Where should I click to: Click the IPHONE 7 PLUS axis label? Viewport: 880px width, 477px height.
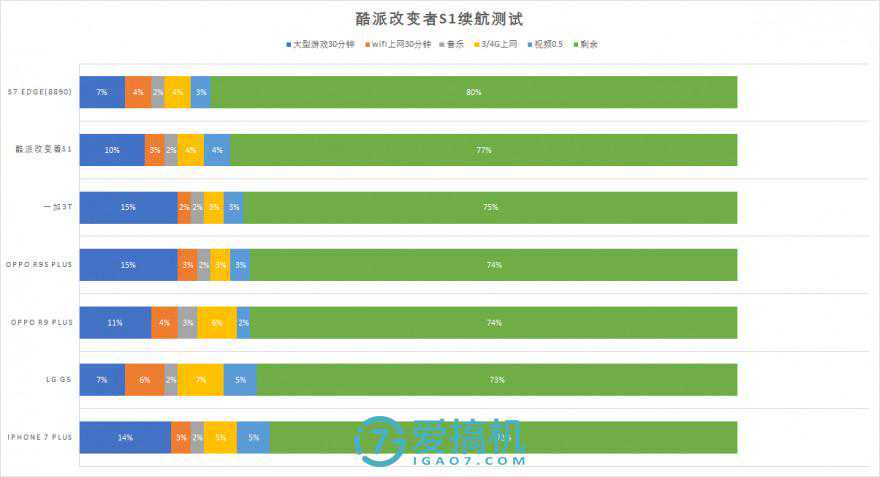pyautogui.click(x=40, y=437)
